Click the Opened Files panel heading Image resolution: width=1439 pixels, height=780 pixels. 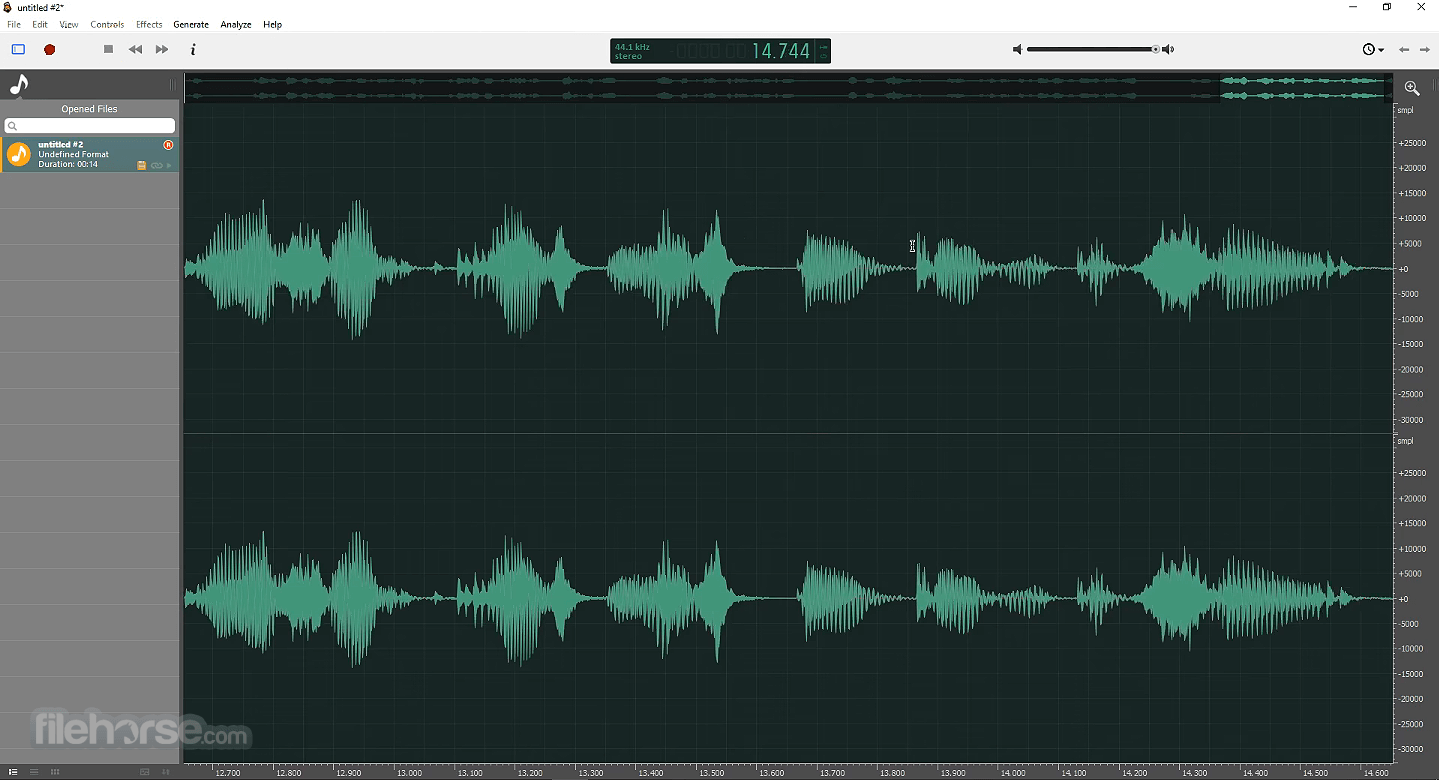pyautogui.click(x=89, y=109)
